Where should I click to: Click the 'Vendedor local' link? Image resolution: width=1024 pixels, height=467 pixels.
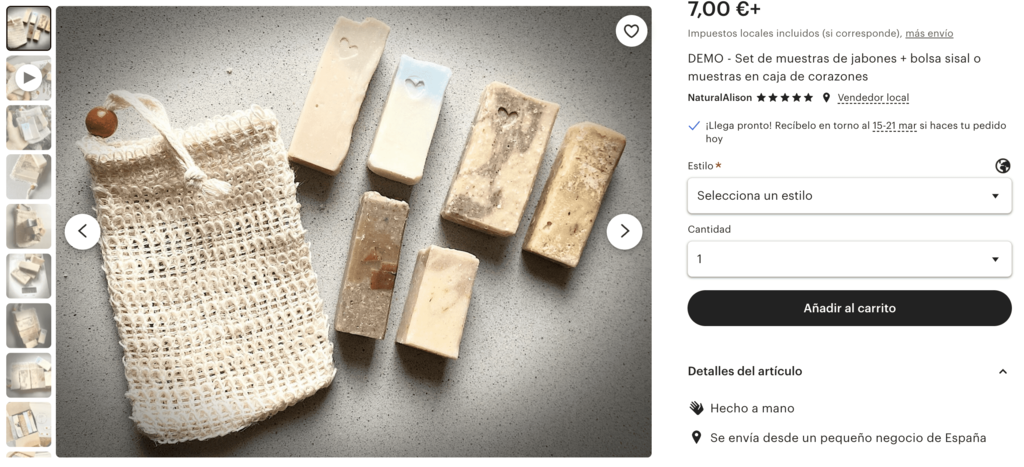coord(873,98)
